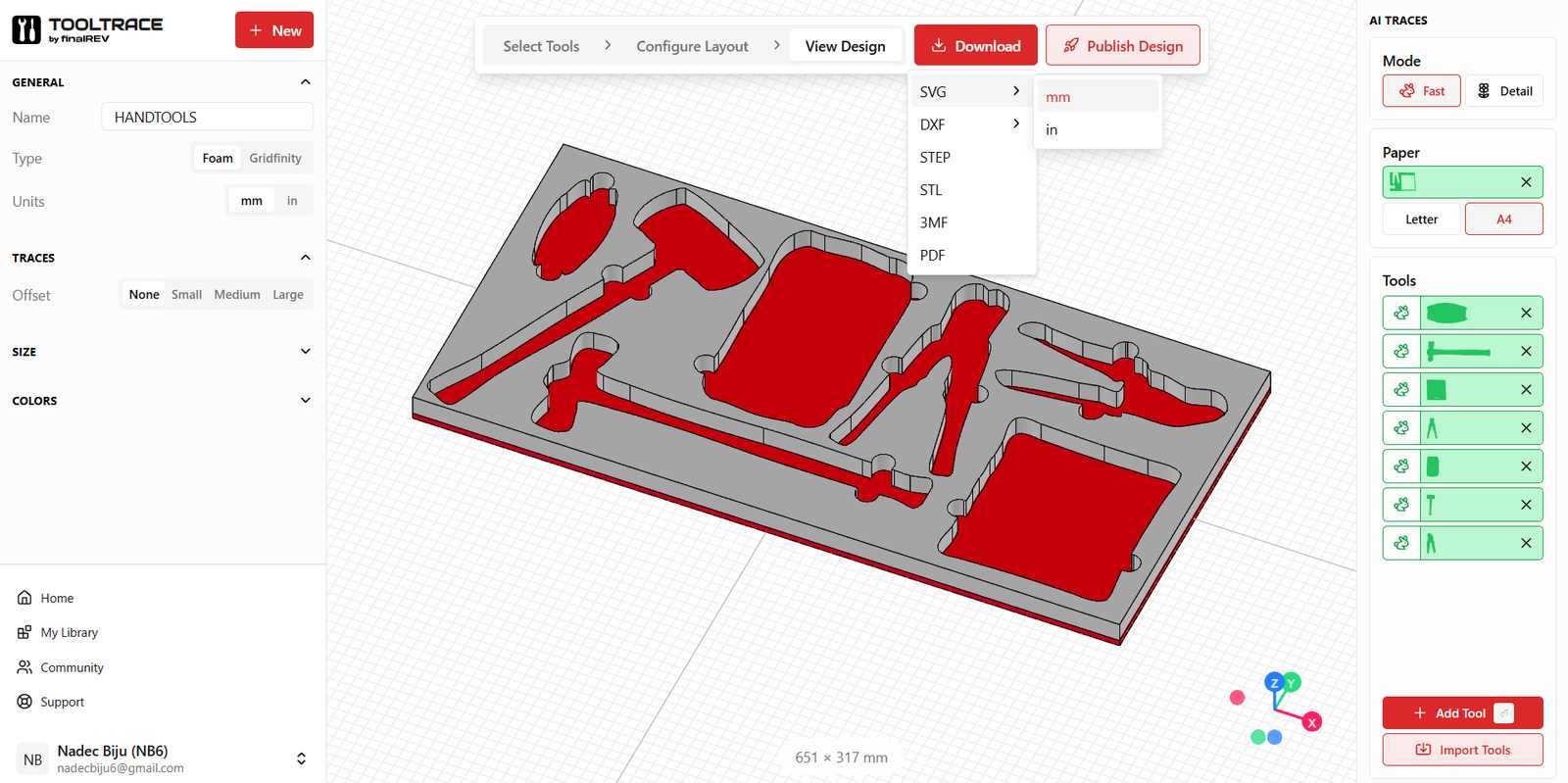Click the red New button
This screenshot has width=1568, height=783.
[274, 30]
